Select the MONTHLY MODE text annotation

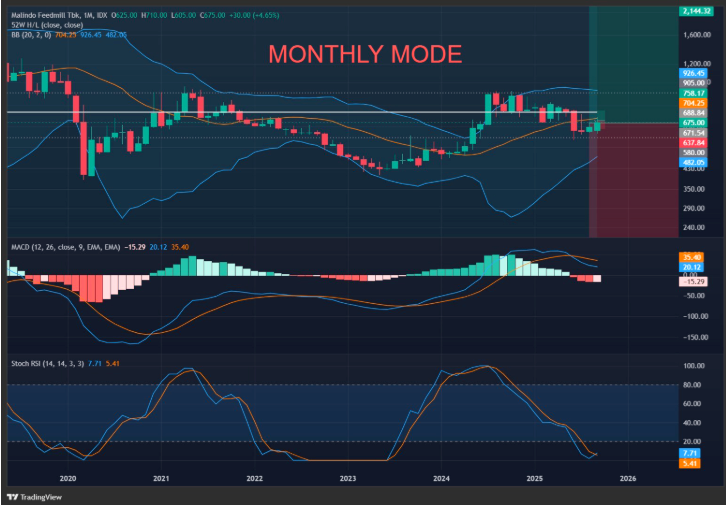(x=364, y=54)
